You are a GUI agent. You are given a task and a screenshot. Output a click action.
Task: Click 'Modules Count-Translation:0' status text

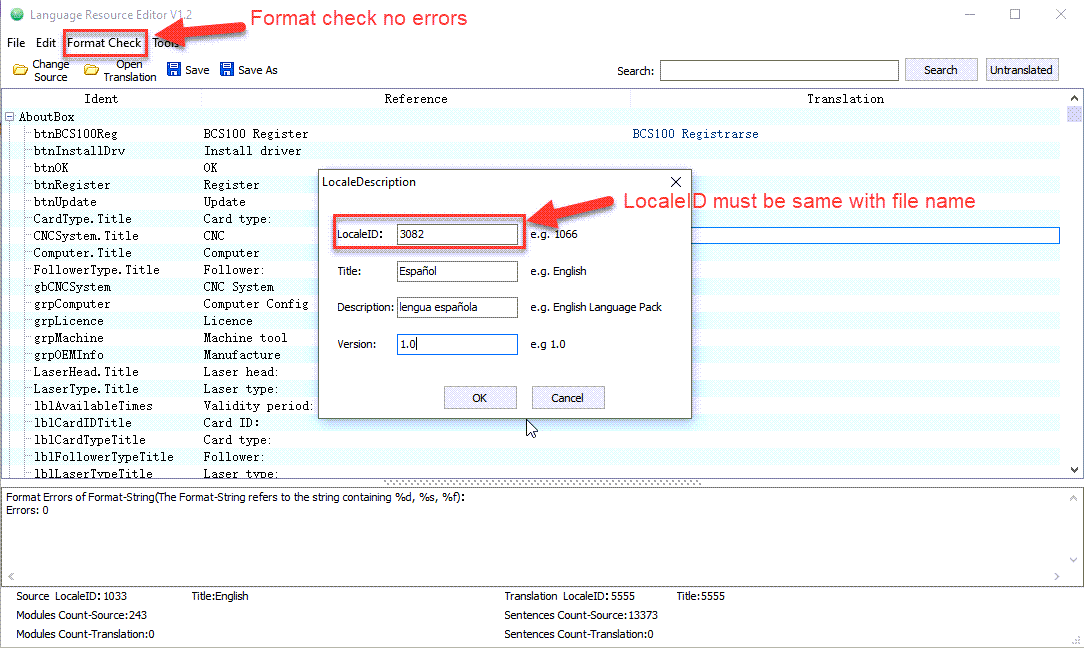[85, 634]
